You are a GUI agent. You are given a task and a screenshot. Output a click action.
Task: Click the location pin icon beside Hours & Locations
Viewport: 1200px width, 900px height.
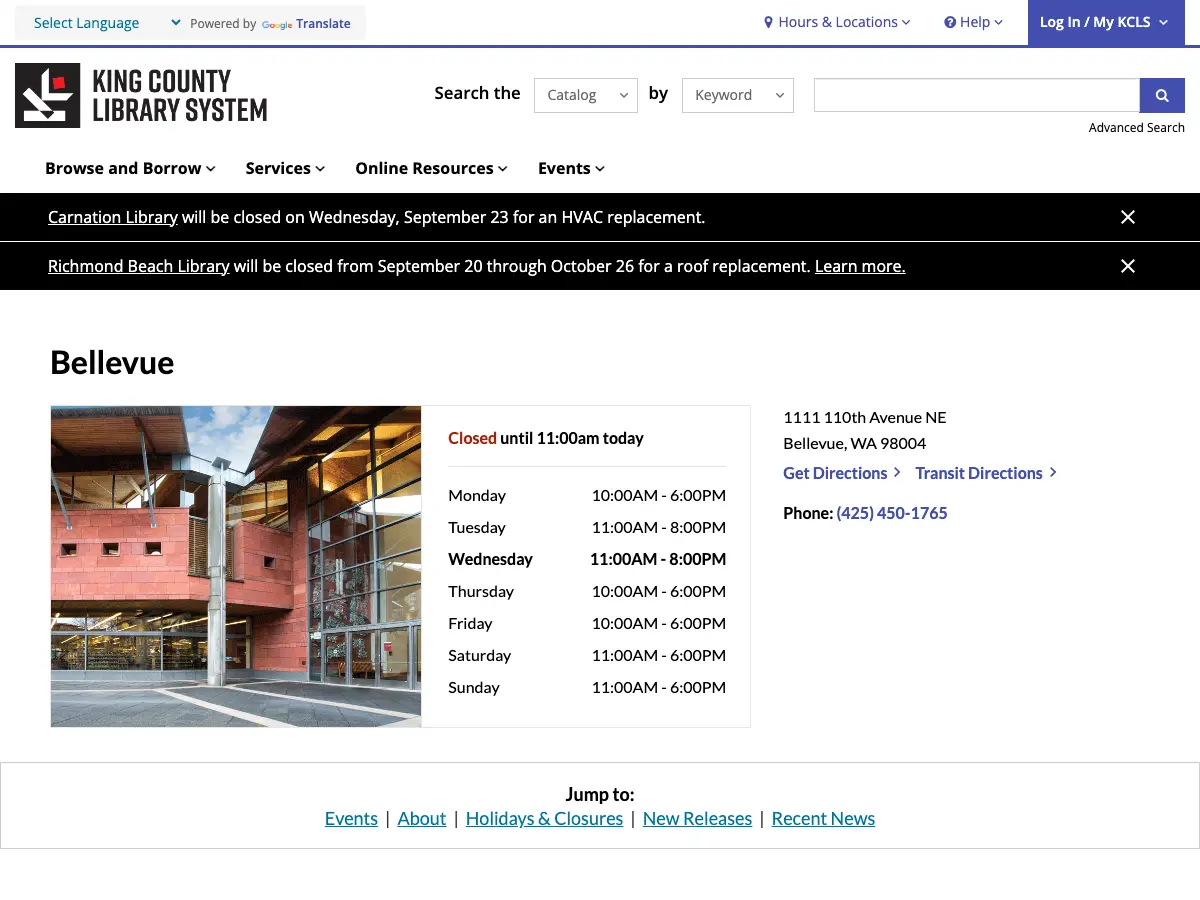click(769, 22)
